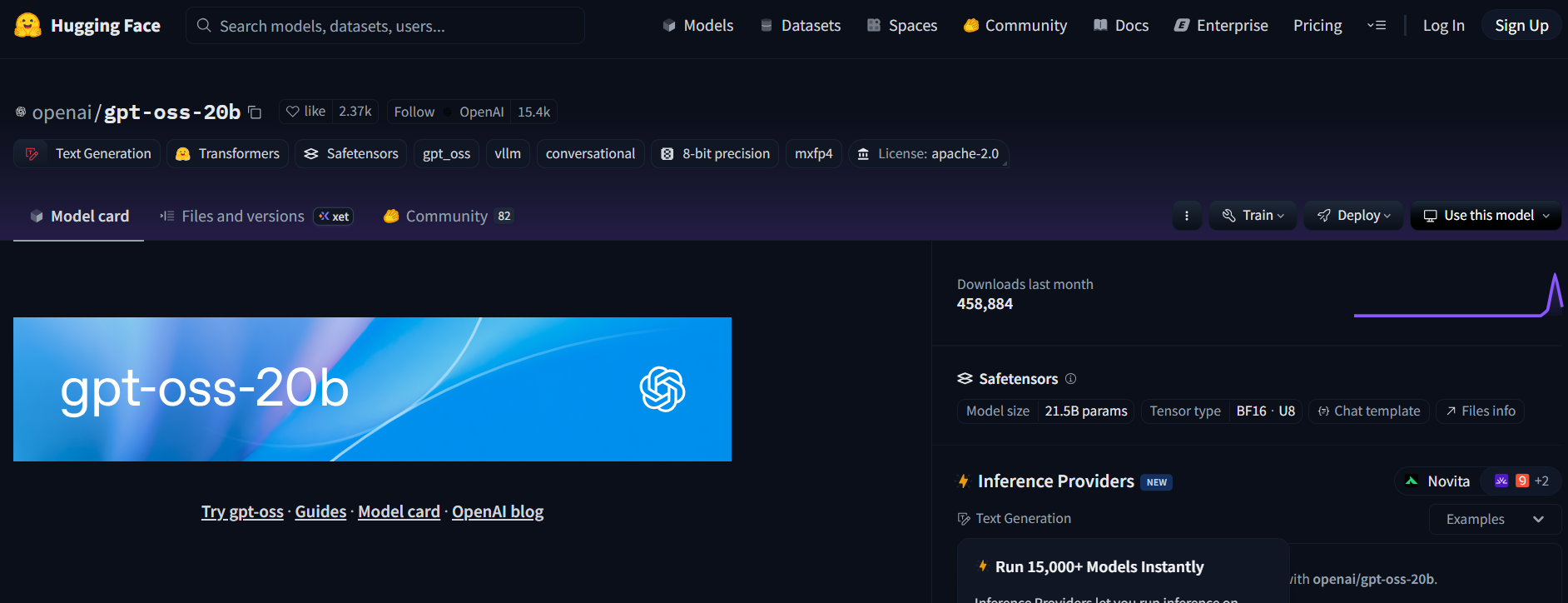Click the xet badge
The image size is (1568, 603).
[x=334, y=217]
